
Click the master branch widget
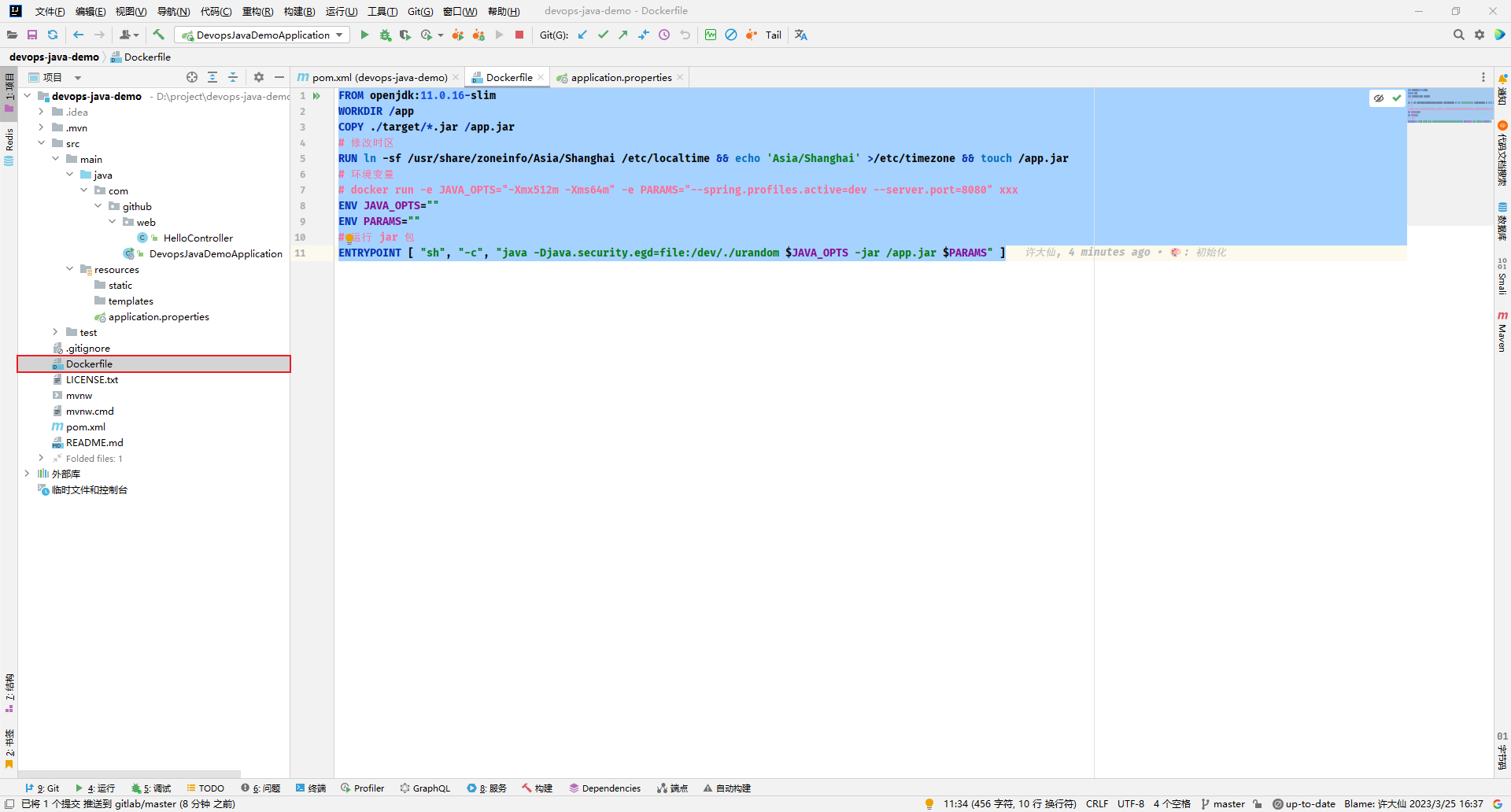[x=1223, y=804]
